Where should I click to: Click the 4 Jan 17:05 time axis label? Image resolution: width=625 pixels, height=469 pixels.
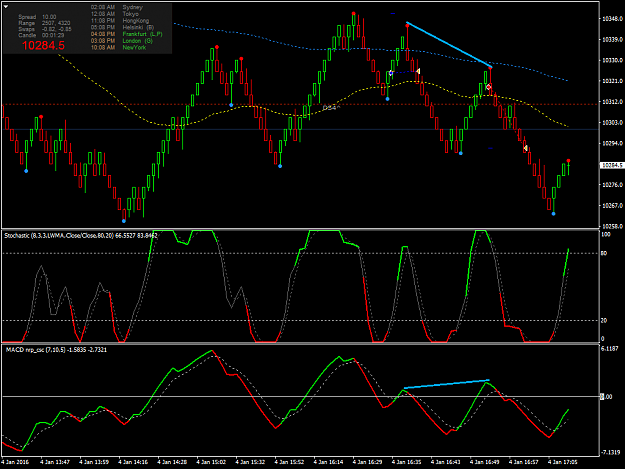[x=563, y=462]
